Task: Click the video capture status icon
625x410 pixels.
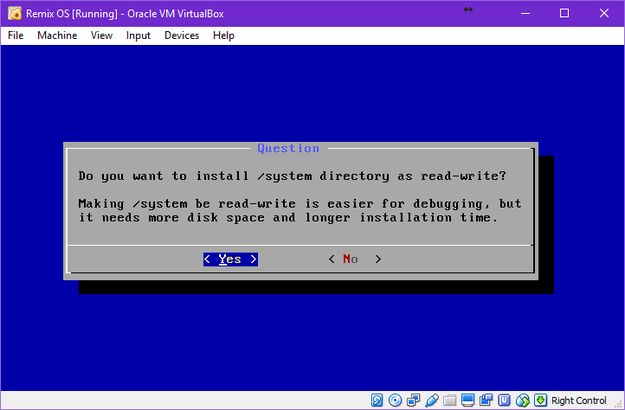Action: 486,400
